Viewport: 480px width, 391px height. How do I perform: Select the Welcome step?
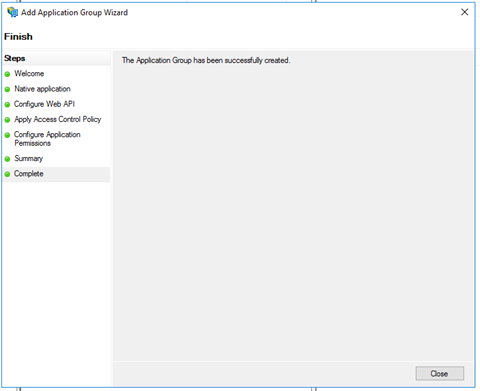pos(29,74)
